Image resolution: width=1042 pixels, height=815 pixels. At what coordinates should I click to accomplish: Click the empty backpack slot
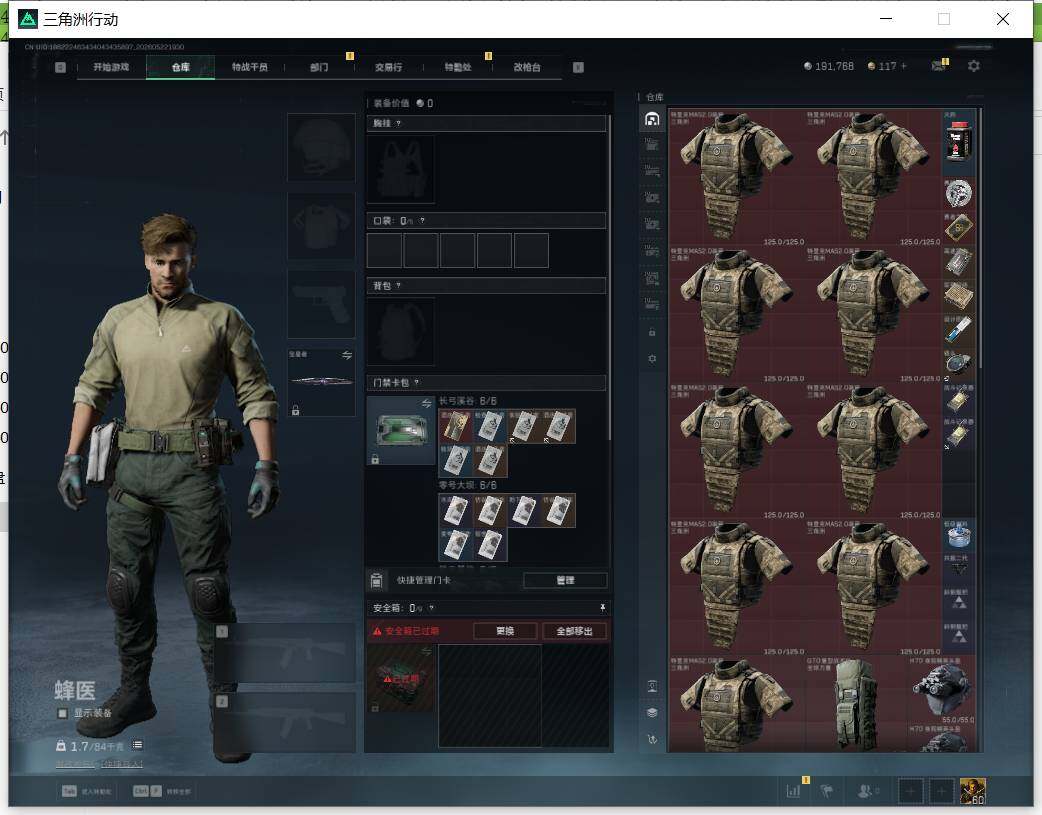point(401,331)
